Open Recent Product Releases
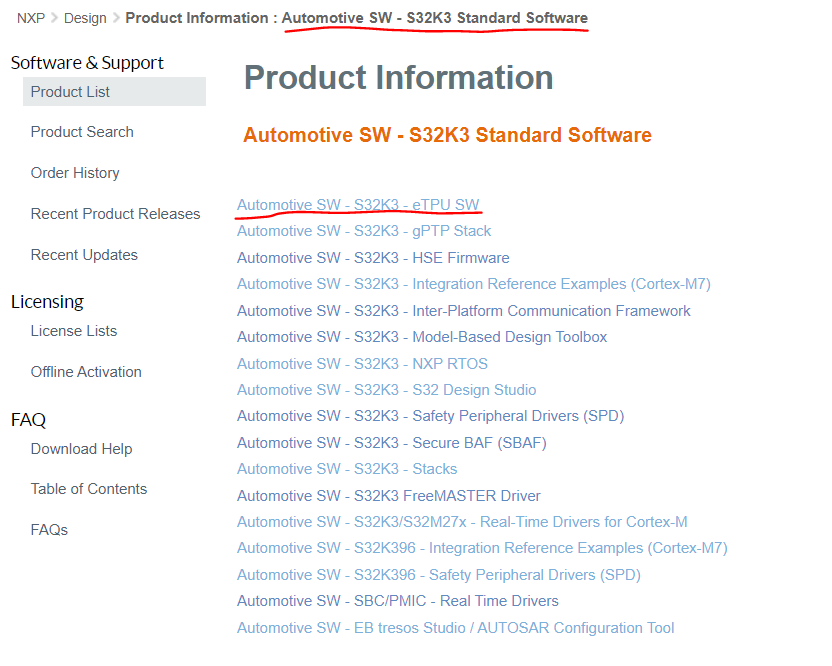Viewport: 832px width, 666px height. point(115,213)
